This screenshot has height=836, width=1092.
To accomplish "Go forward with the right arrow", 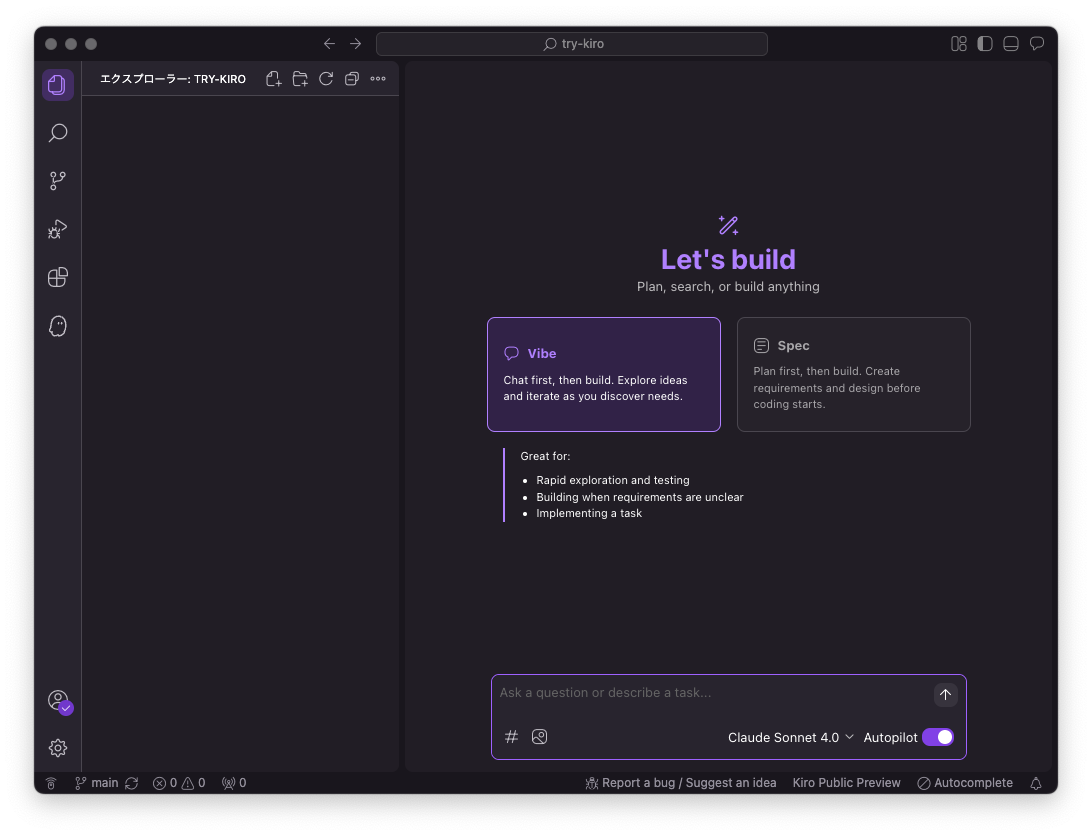I will [x=356, y=44].
